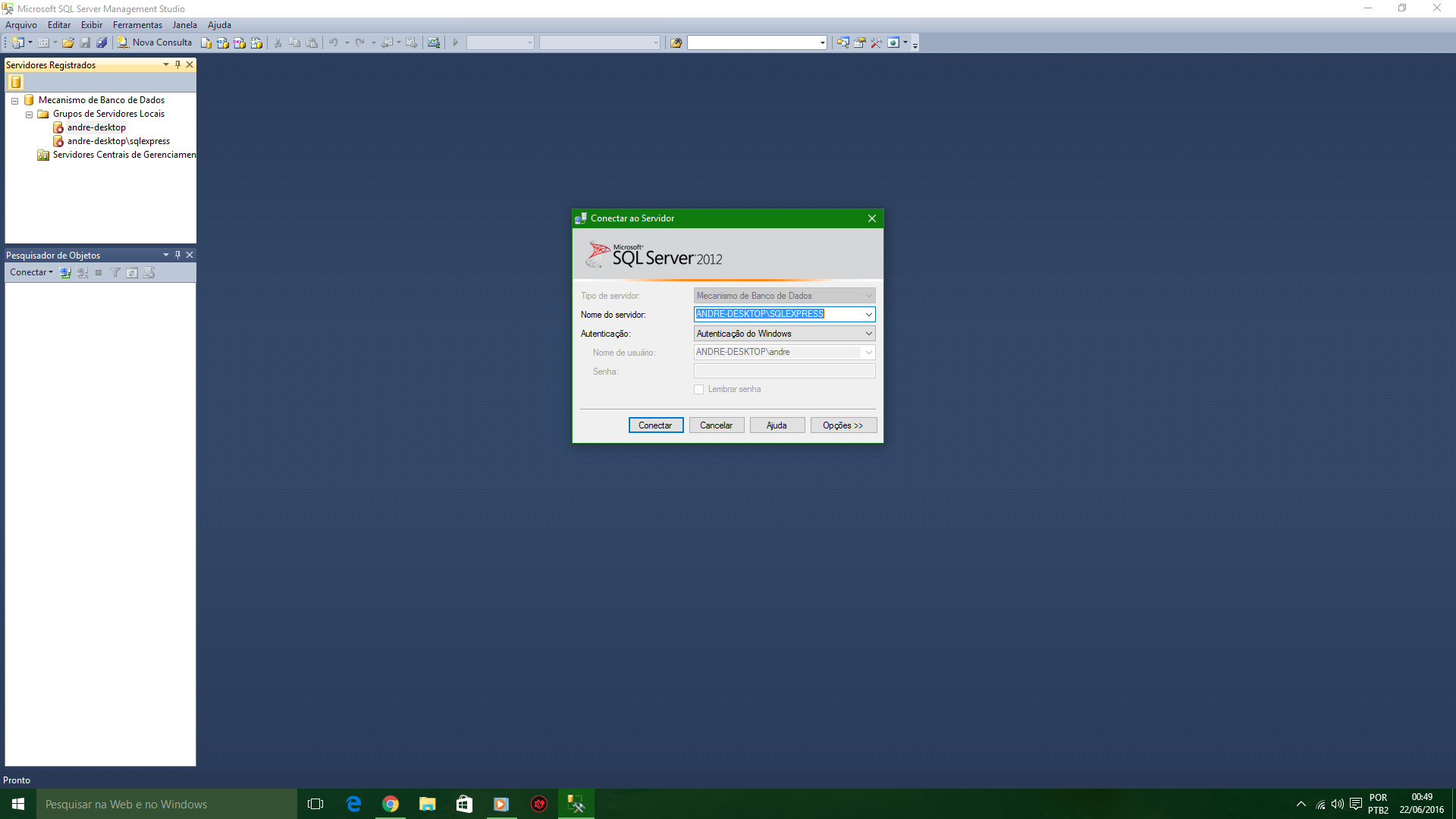Open the Solution Explorer toolbar icon
1456x819 pixels.
click(x=843, y=42)
